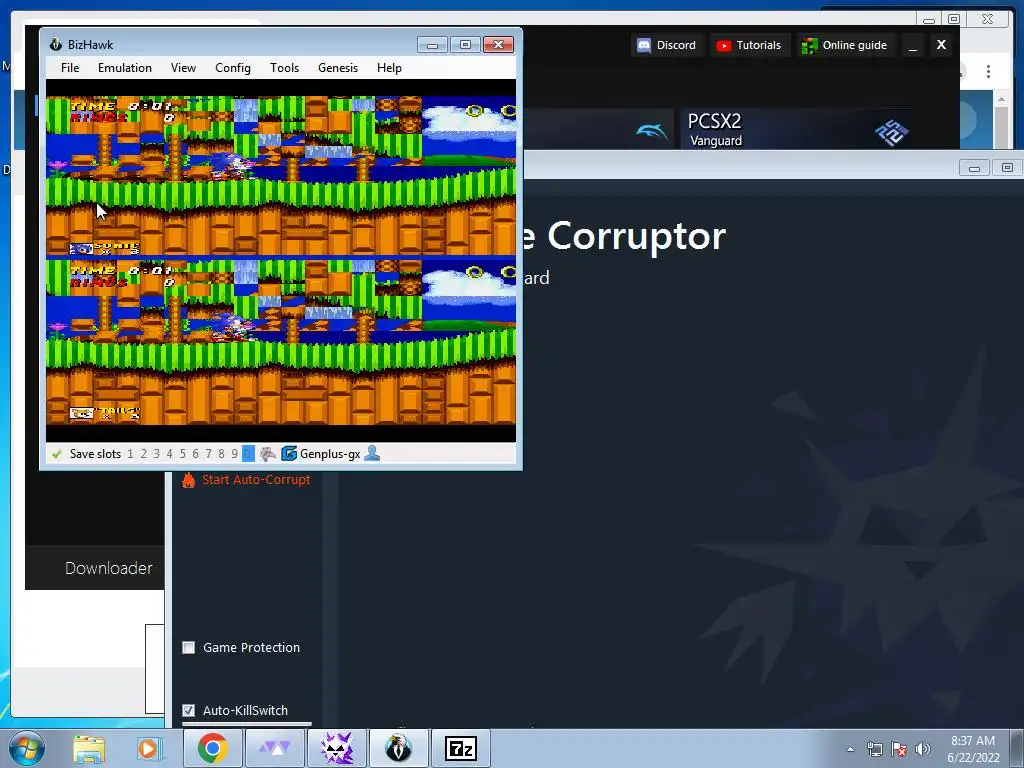This screenshot has height=768, width=1024.
Task: Click the emulator game display area
Action: (281, 261)
